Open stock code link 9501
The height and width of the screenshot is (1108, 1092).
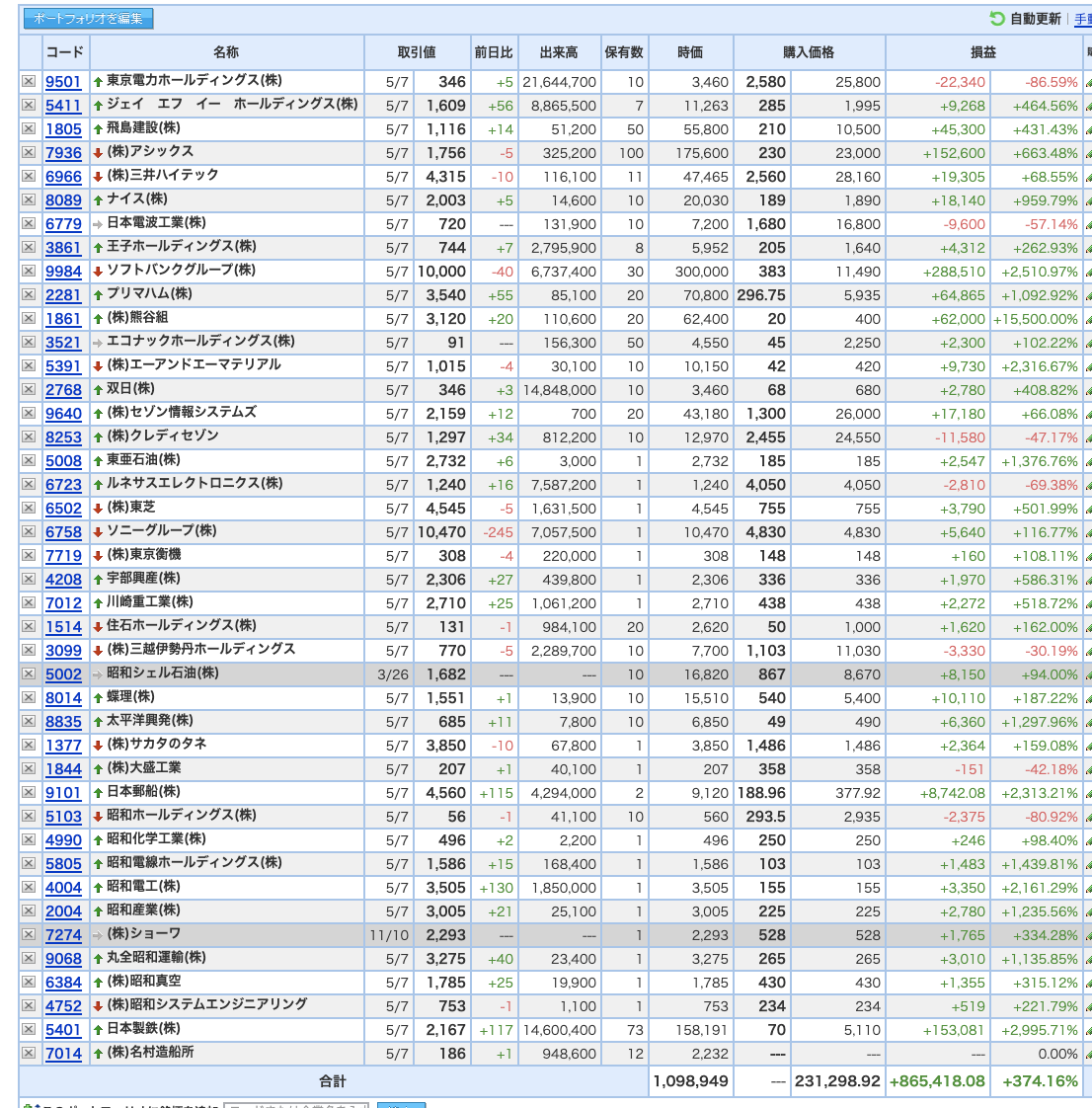[x=63, y=82]
